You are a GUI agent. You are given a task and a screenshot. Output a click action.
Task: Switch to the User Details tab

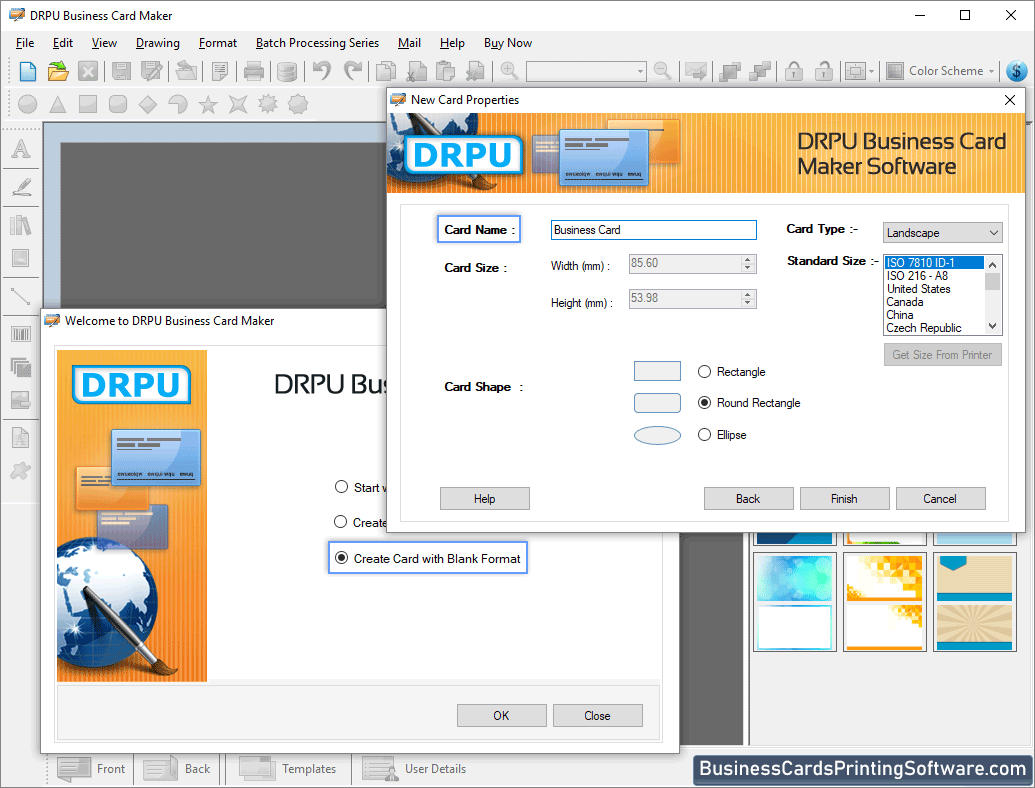[x=415, y=769]
